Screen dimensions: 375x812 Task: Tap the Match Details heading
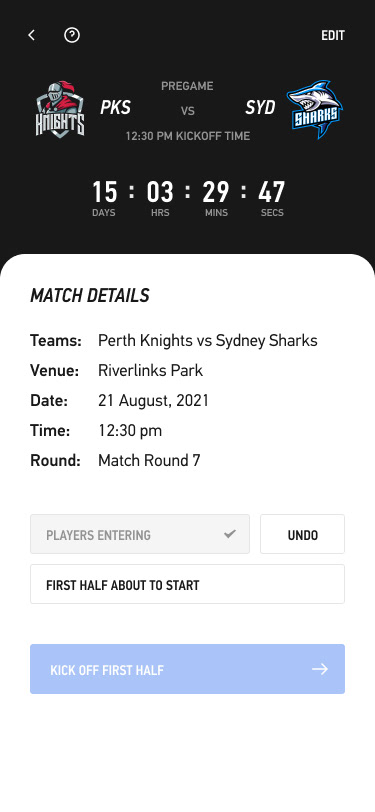pyautogui.click(x=90, y=295)
